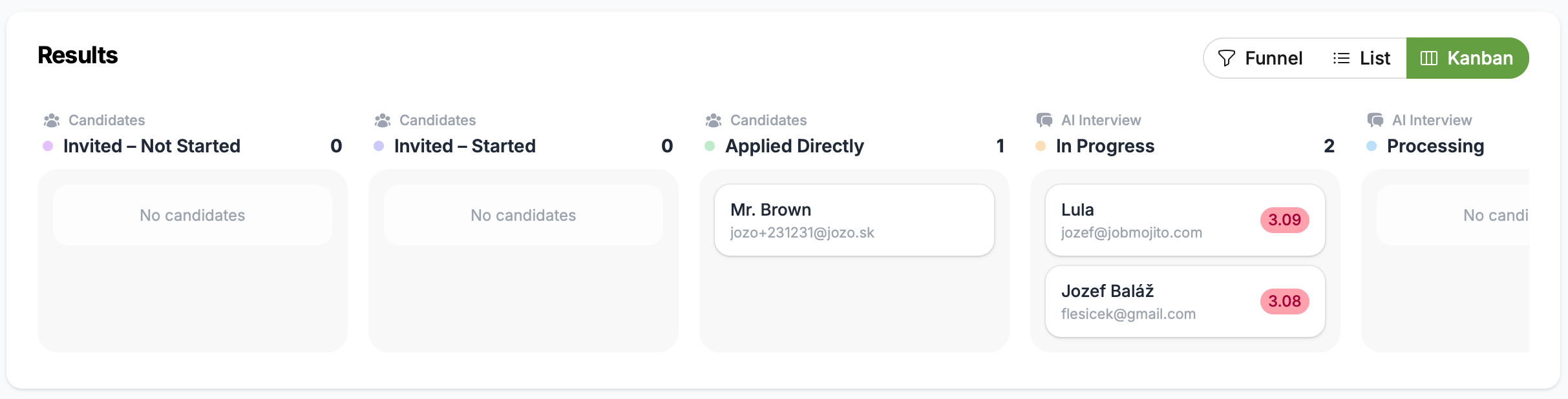
Task: Click Jozef Baláž's 3.08 score badge
Action: [1285, 302]
